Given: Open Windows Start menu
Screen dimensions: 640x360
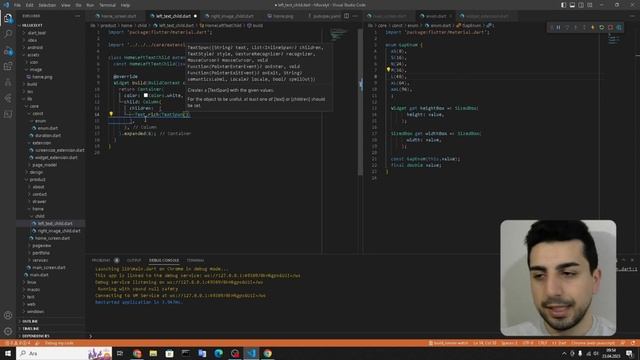Looking at the screenshot, I should [8, 353].
